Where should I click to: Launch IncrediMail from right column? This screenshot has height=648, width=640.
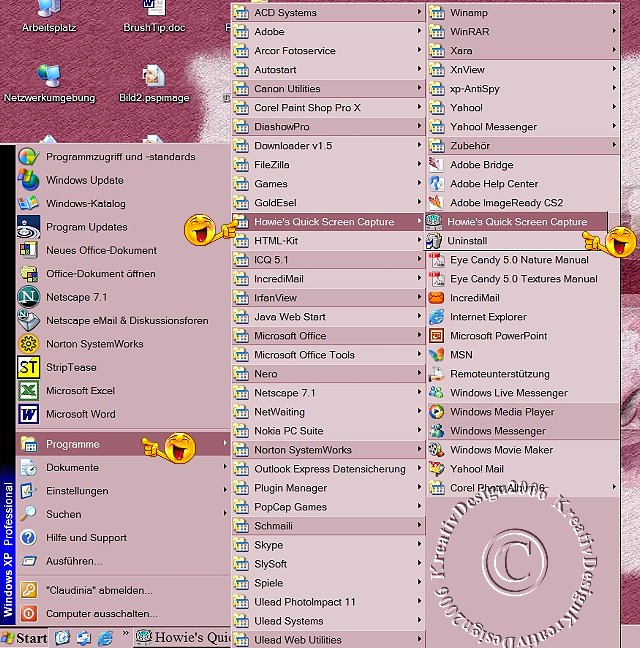tap(523, 298)
